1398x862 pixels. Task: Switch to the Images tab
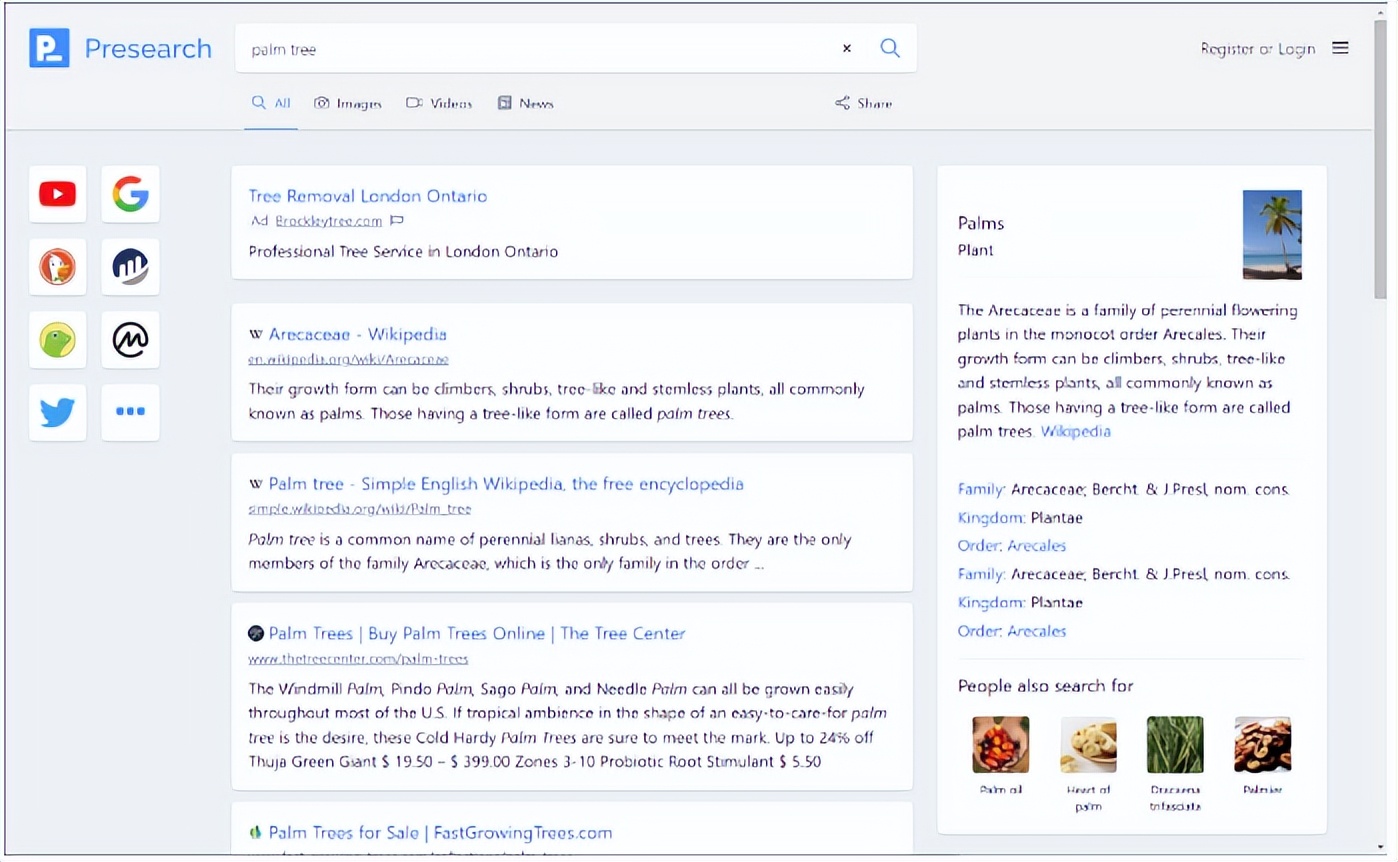click(348, 103)
